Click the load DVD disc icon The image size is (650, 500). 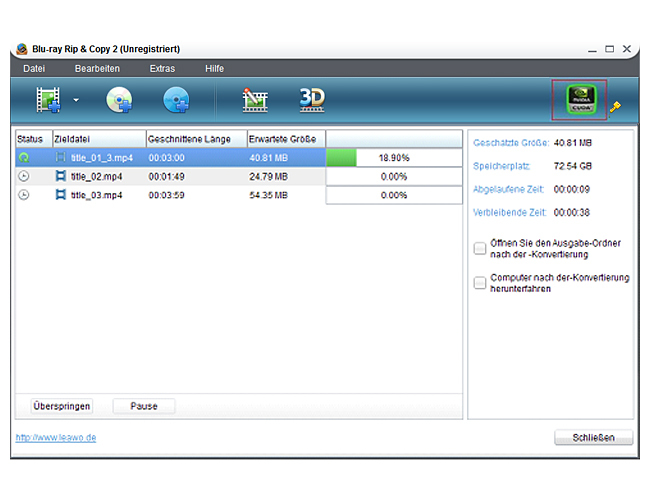tap(119, 100)
